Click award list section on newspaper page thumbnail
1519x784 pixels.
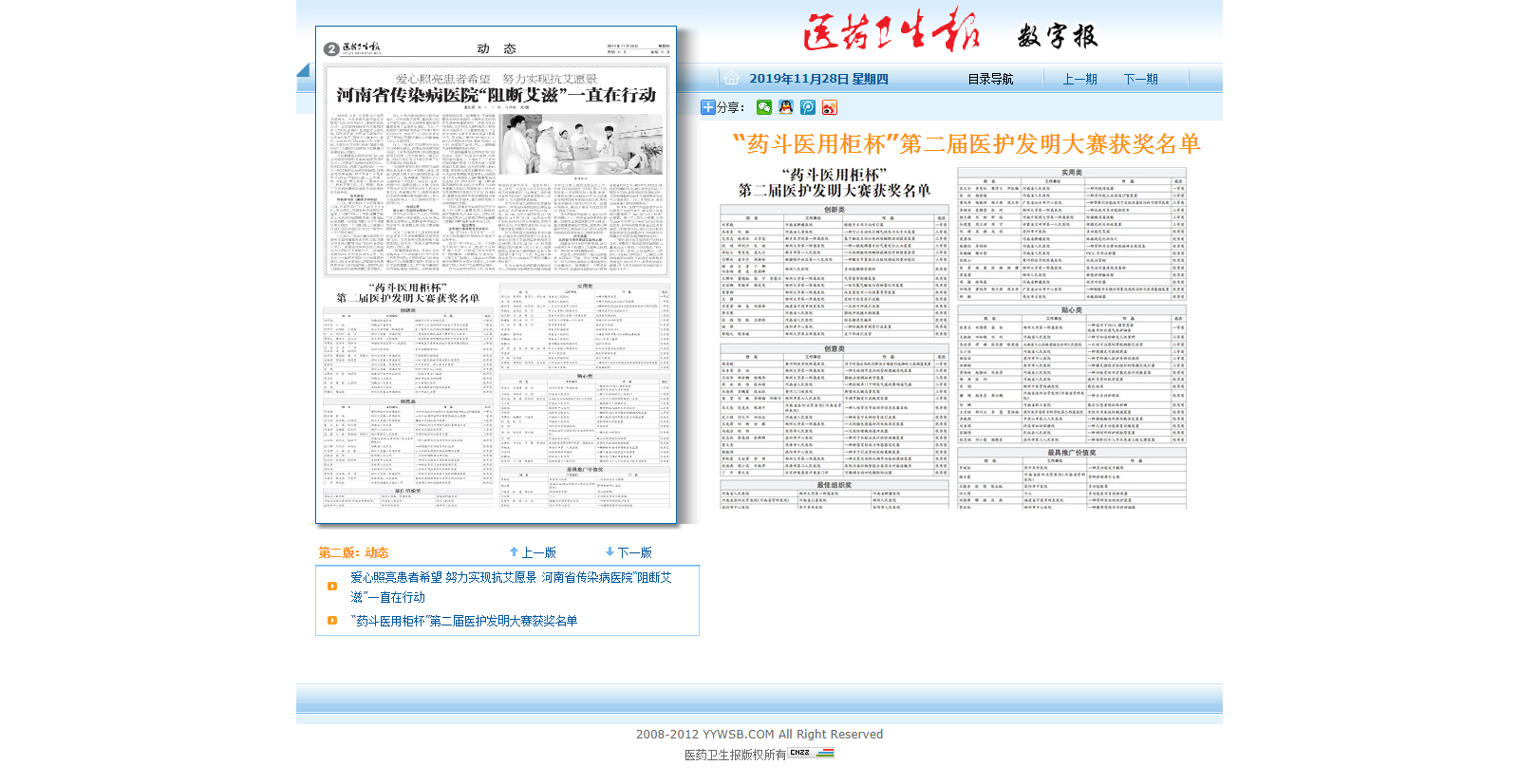[497, 399]
